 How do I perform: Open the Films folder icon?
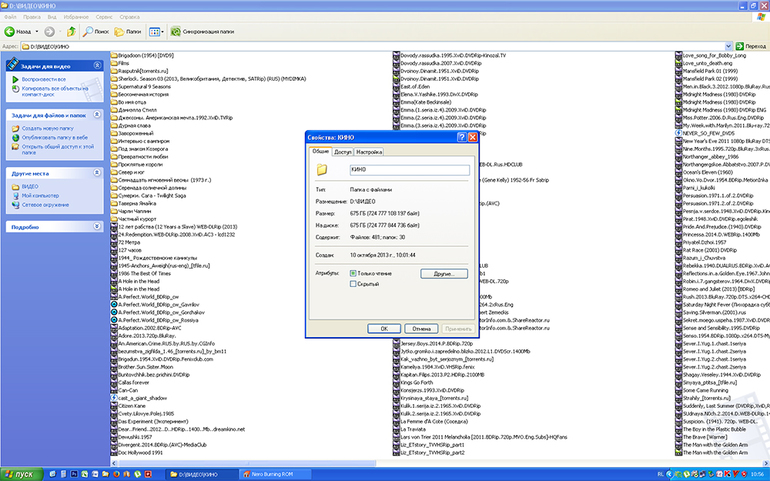click(x=112, y=62)
